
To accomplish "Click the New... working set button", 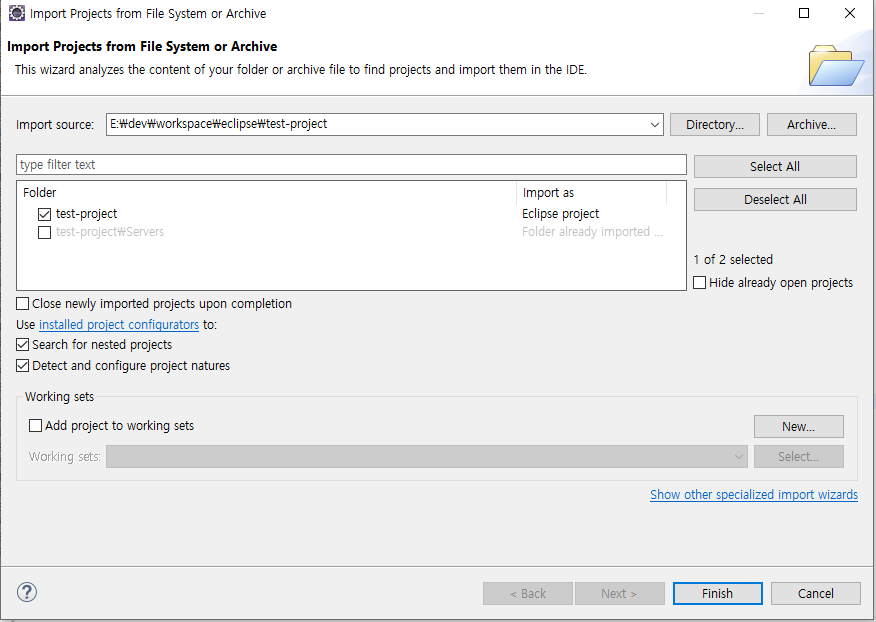I will 798,426.
